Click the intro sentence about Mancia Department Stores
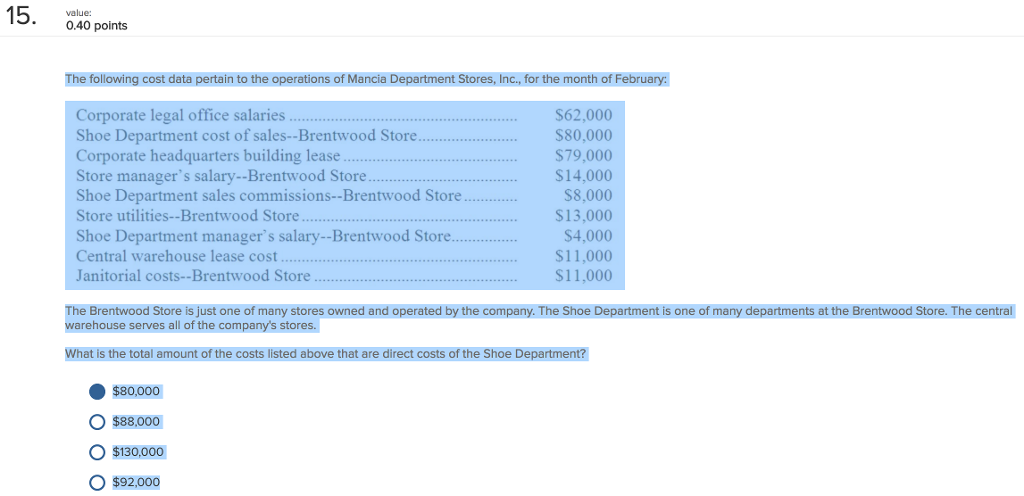The image size is (1024, 496). (x=366, y=80)
